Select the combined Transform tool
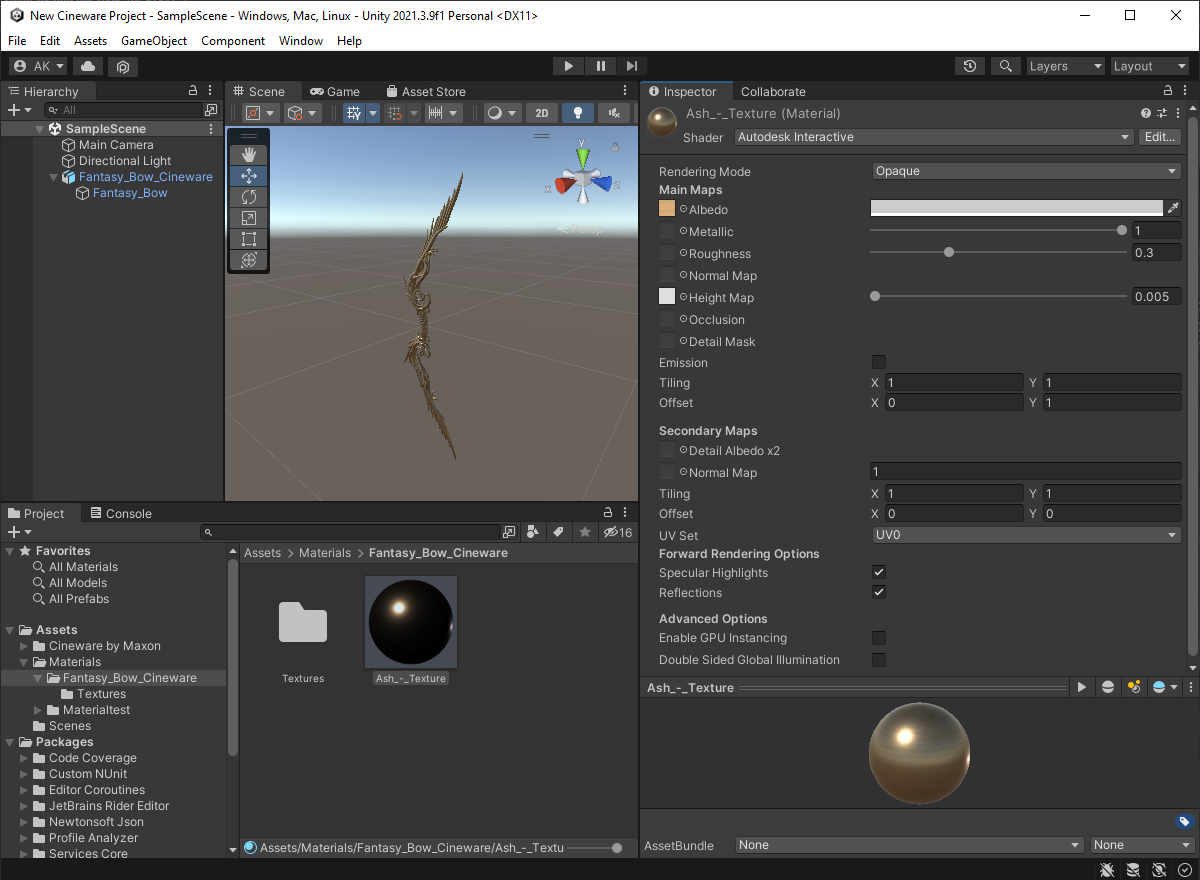The image size is (1200, 880). 249,260
